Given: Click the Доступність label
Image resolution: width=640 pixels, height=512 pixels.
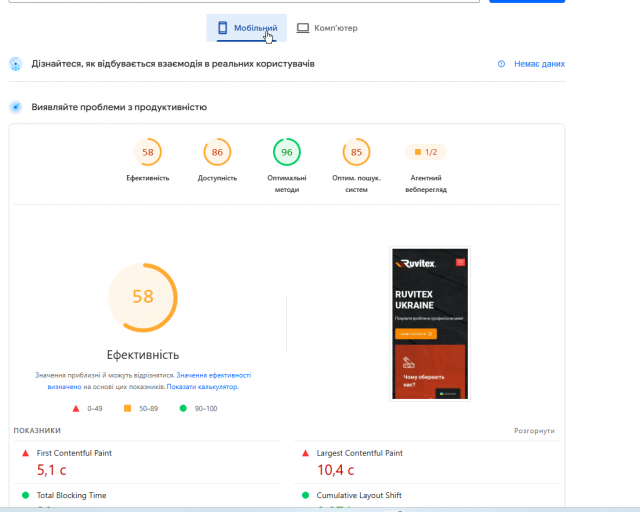Looking at the screenshot, I should tap(217, 178).
